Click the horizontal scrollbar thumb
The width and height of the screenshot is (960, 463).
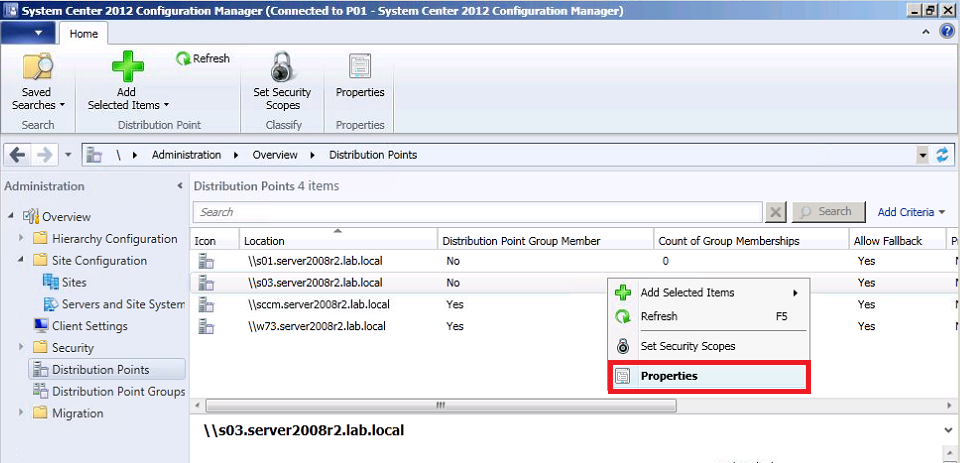click(441, 405)
